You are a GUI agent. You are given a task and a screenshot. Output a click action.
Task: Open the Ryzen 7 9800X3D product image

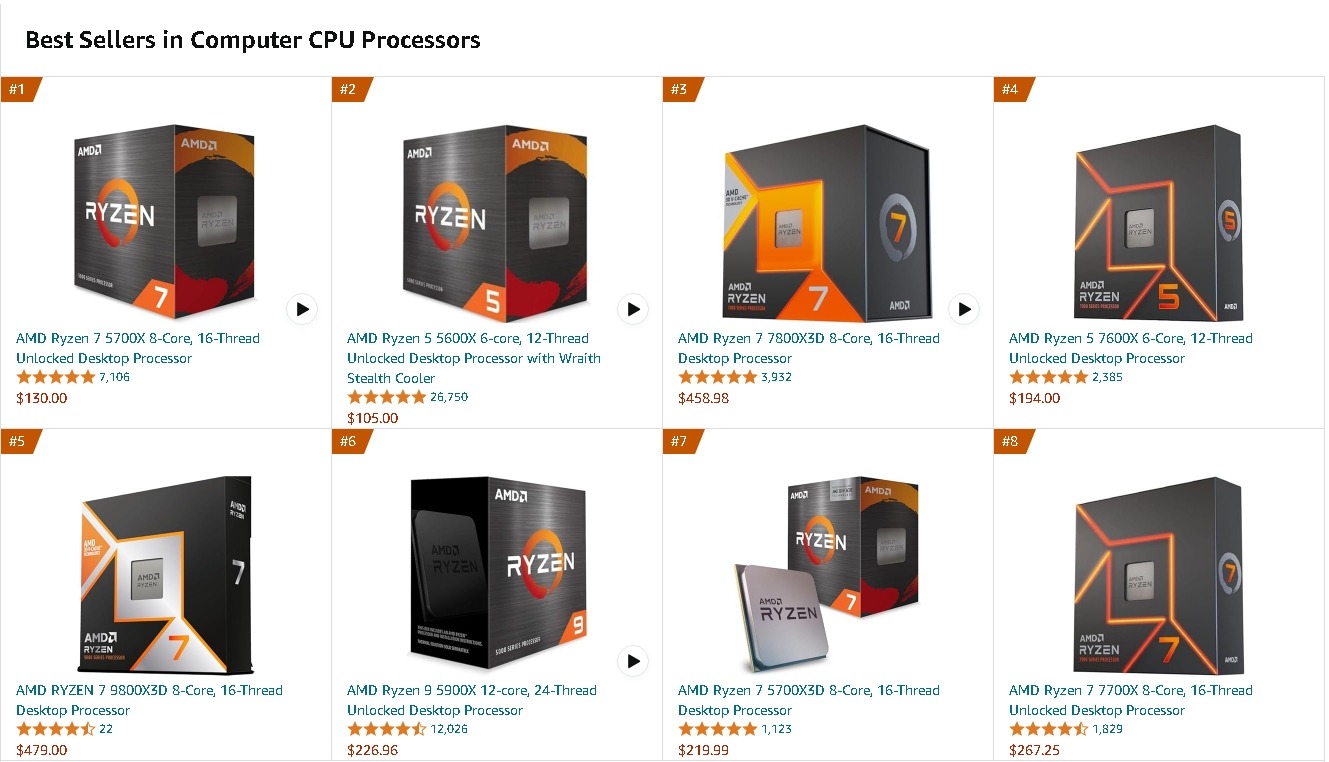tap(165, 574)
